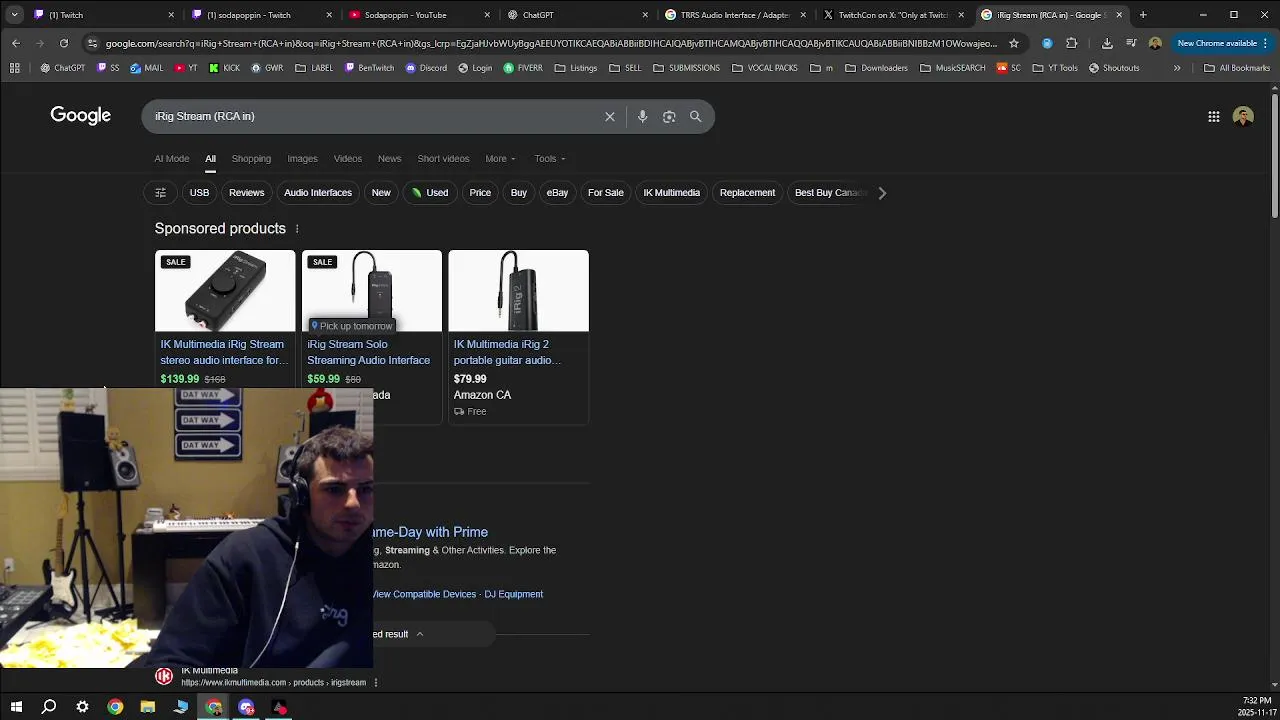1280x720 pixels.
Task: Open sponsored products info menu
Action: click(296, 229)
